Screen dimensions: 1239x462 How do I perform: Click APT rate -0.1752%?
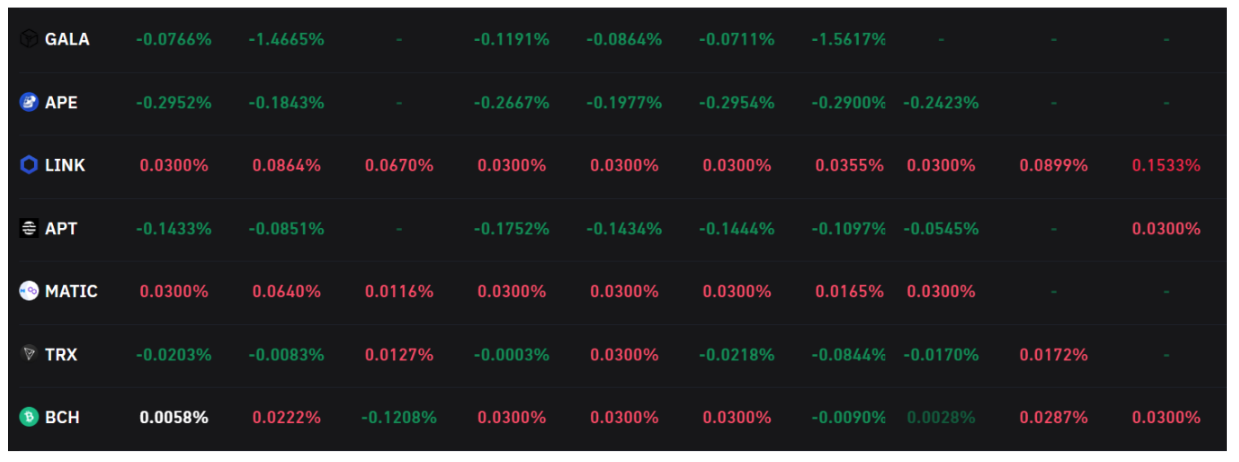coord(511,228)
